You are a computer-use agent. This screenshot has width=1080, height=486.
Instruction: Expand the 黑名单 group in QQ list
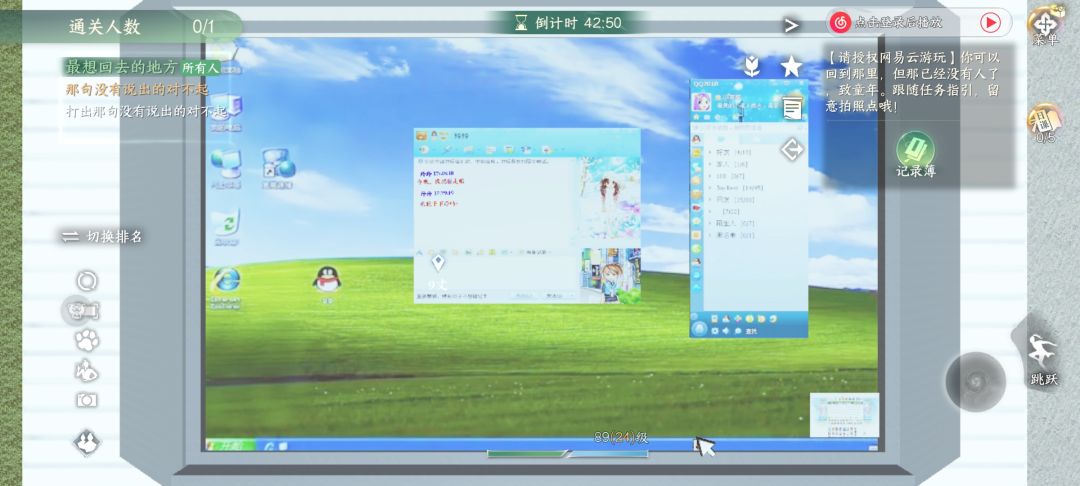[732, 235]
